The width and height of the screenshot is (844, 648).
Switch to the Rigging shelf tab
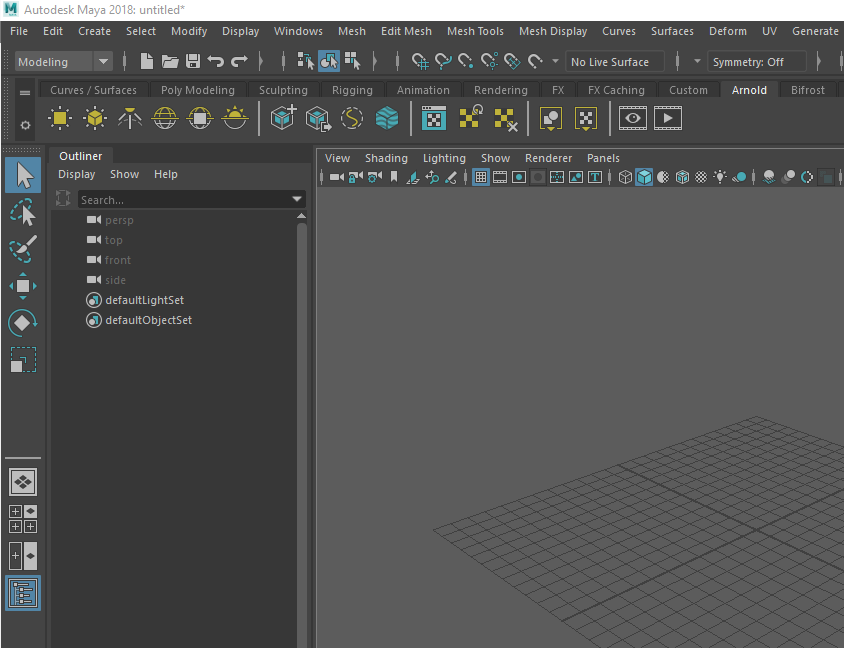pos(352,90)
